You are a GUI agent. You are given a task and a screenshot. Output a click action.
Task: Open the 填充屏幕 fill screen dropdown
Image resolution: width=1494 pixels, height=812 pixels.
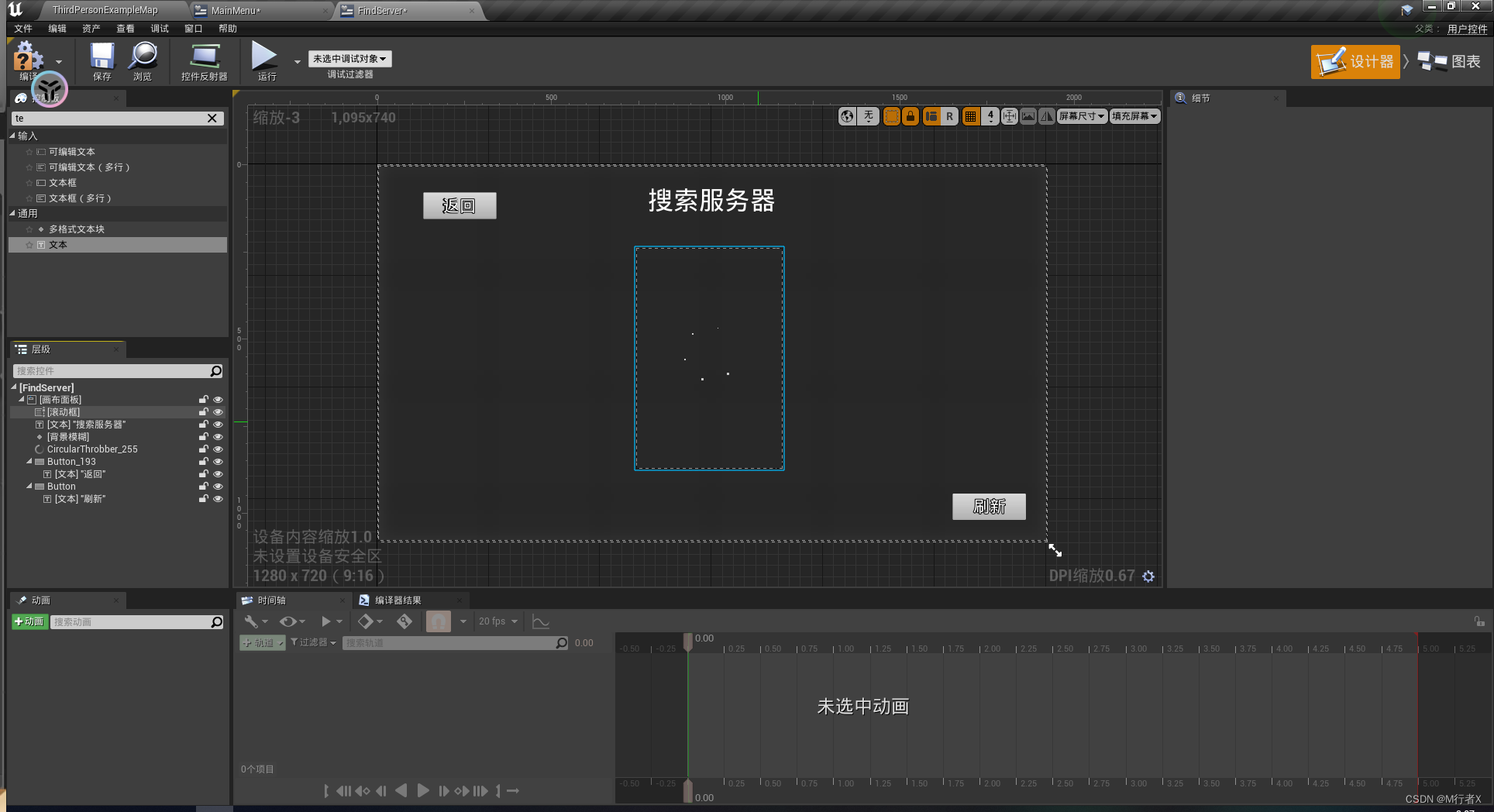point(1134,116)
